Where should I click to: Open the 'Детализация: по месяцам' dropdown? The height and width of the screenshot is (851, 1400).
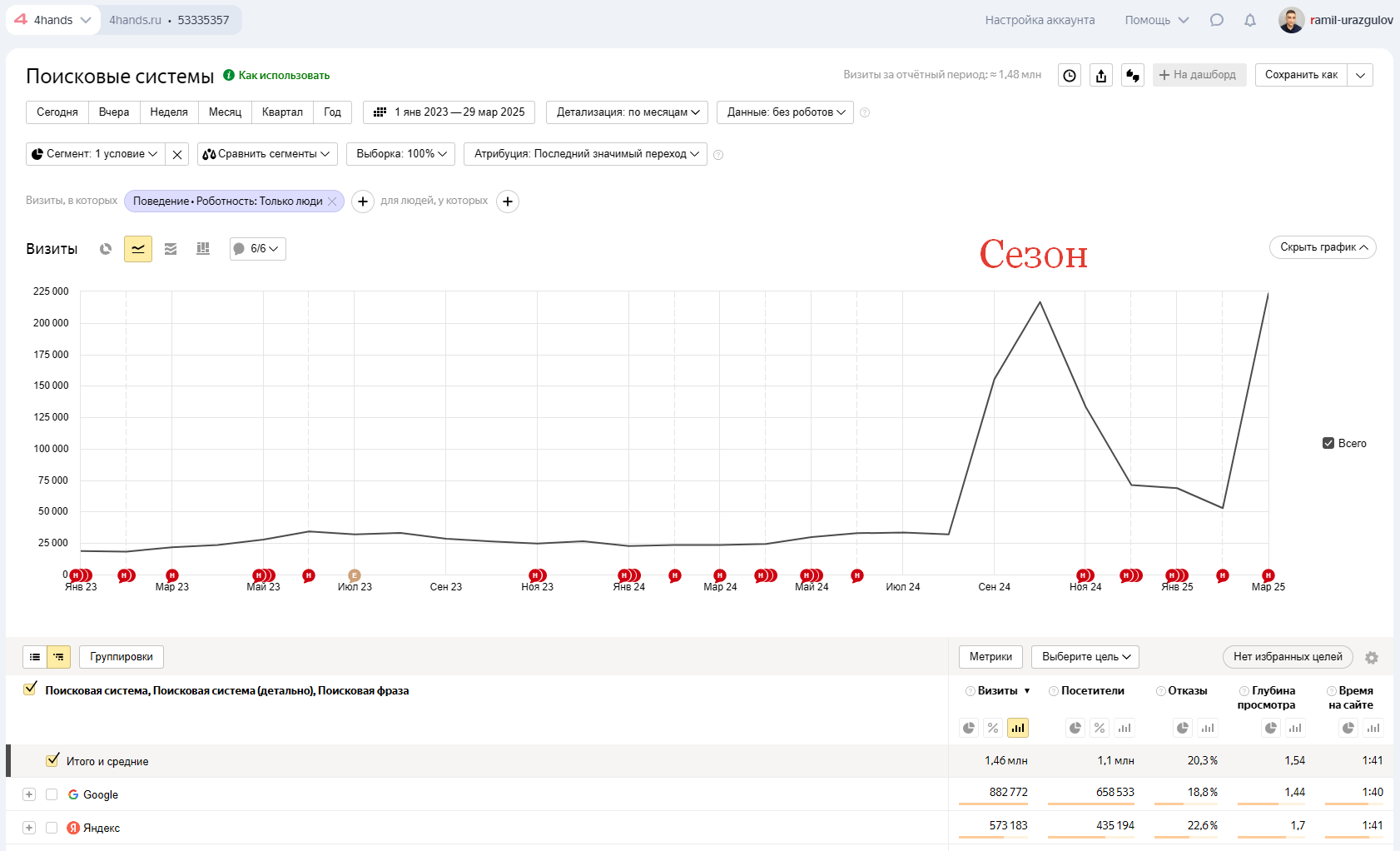(628, 112)
